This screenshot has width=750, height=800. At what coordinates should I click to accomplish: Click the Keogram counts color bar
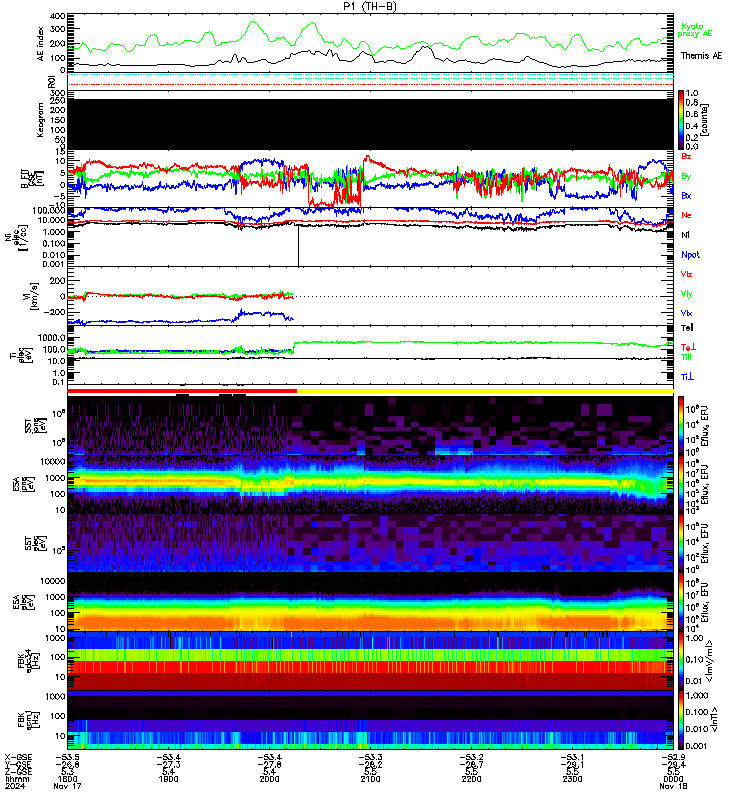(x=681, y=120)
